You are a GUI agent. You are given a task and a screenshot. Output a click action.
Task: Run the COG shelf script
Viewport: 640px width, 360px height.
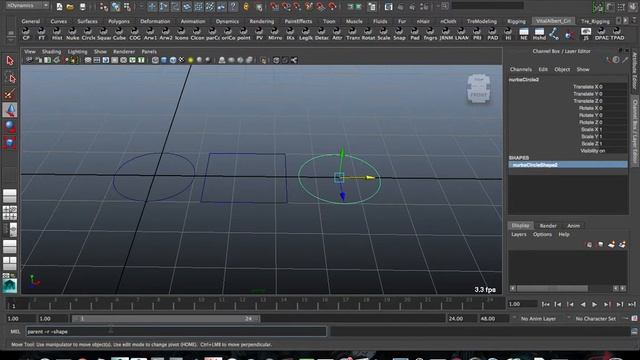point(135,33)
